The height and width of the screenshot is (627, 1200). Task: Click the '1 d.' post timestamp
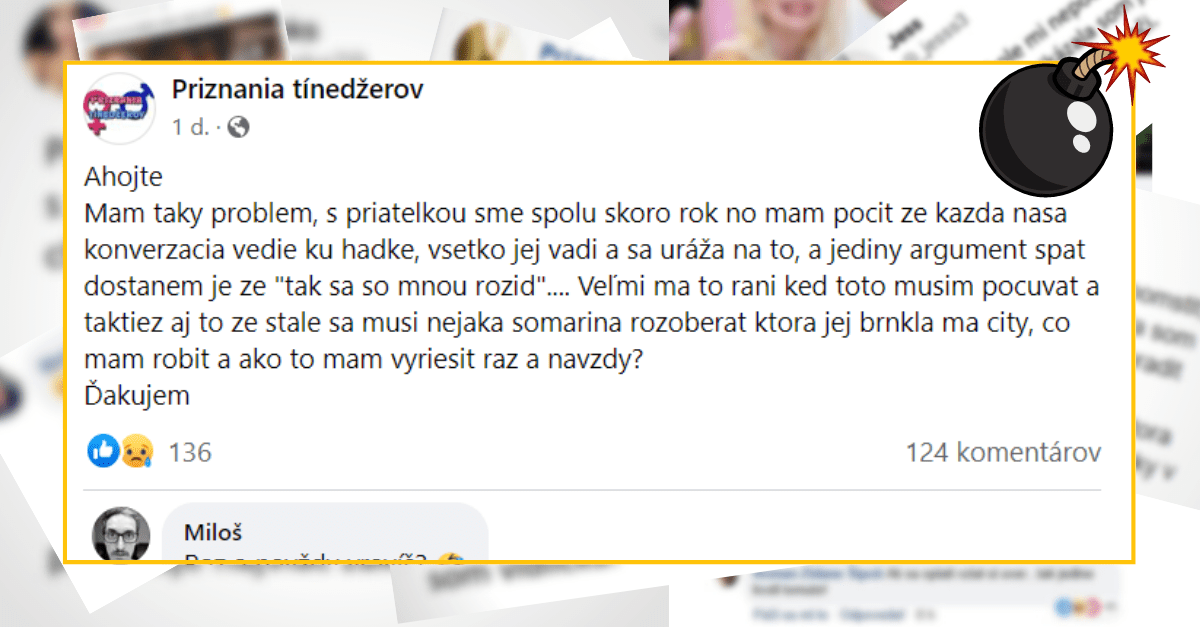pyautogui.click(x=190, y=127)
